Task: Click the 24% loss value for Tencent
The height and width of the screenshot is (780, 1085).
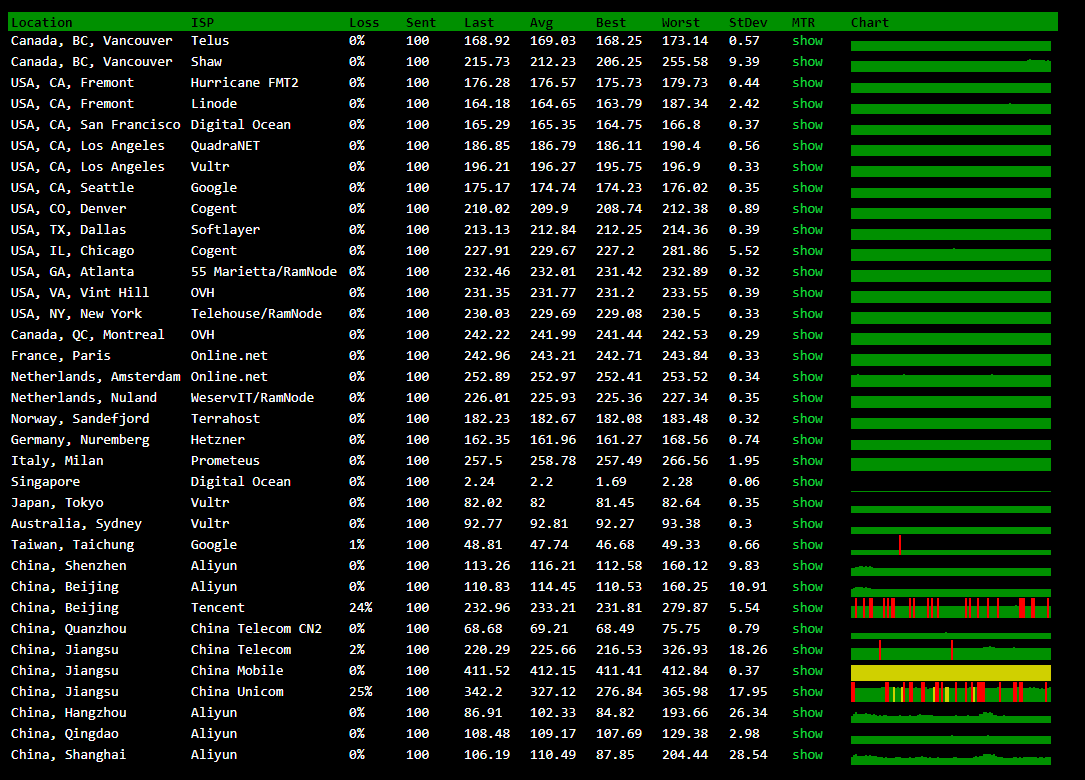Action: 361,608
